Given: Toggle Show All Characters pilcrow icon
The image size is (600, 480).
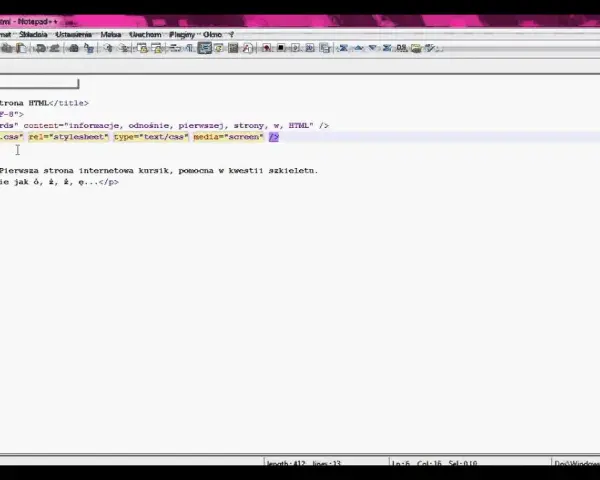Looking at the screenshot, I should coord(189,48).
